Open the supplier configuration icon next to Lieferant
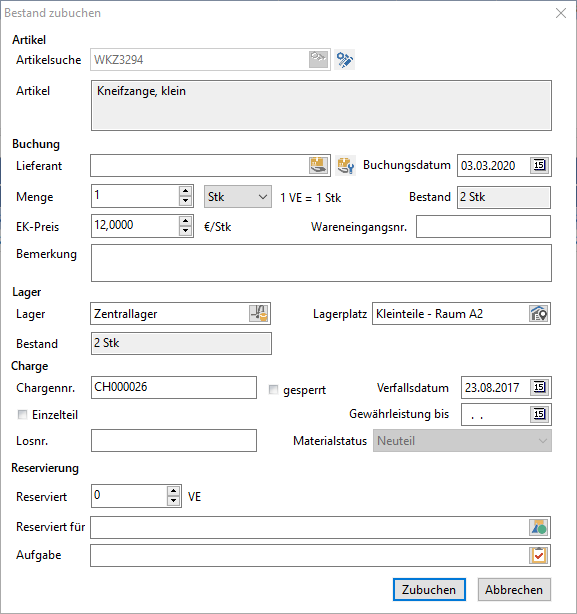The image size is (577, 614). 346,165
